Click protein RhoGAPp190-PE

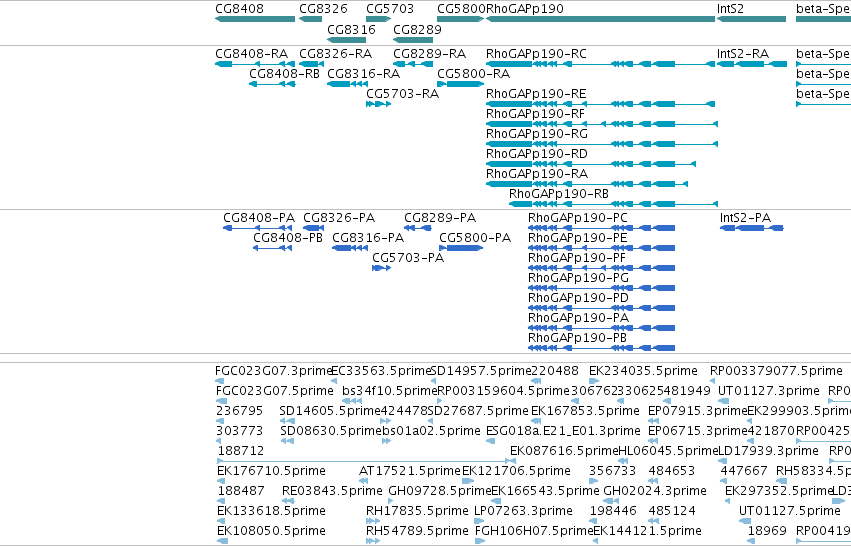(x=602, y=248)
